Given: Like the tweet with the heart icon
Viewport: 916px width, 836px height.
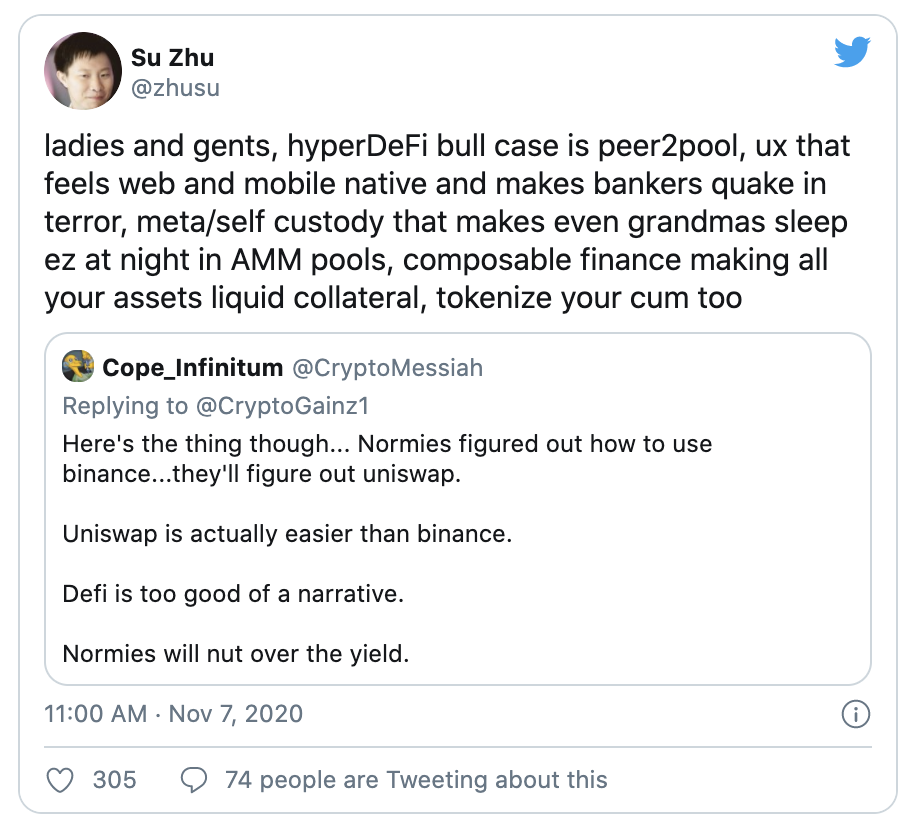Looking at the screenshot, I should click(62, 779).
